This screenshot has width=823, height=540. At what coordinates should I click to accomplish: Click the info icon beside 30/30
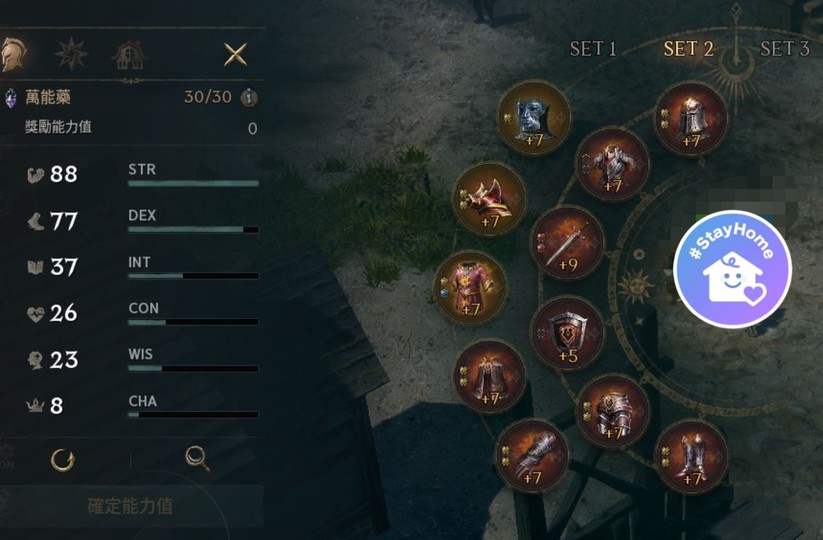pyautogui.click(x=249, y=98)
